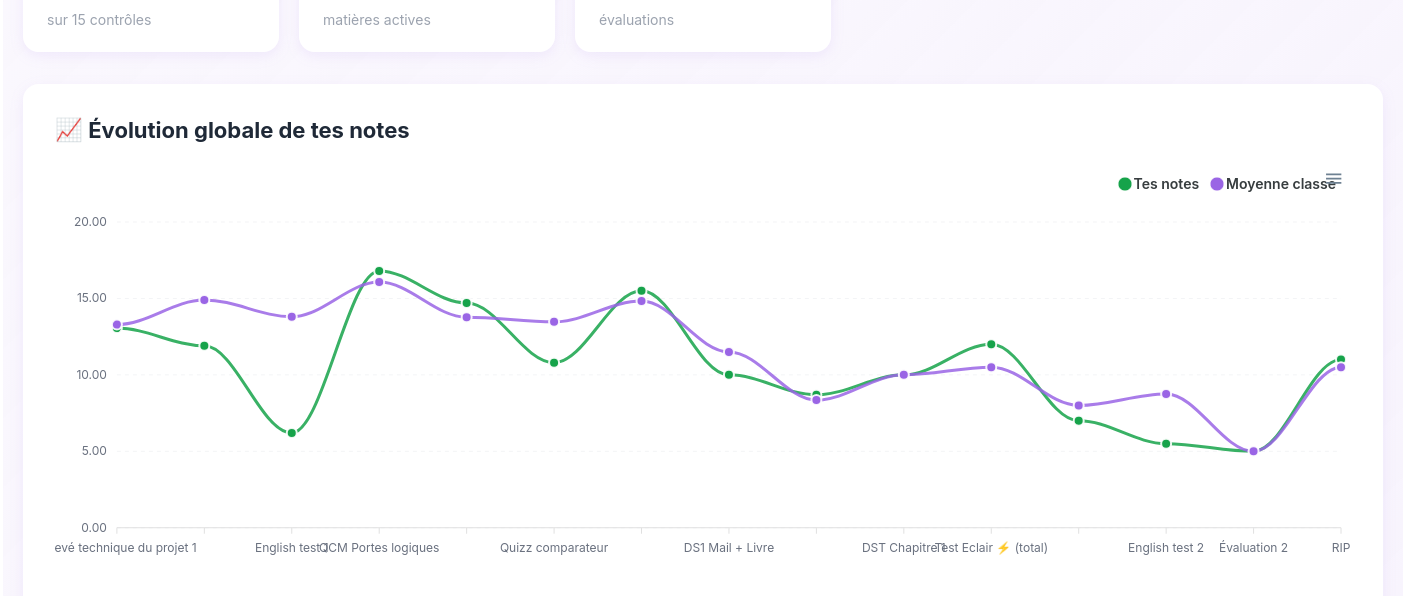This screenshot has height=599, width=1409.
Task: Click green point at Test Eclair
Action: [x=991, y=344]
